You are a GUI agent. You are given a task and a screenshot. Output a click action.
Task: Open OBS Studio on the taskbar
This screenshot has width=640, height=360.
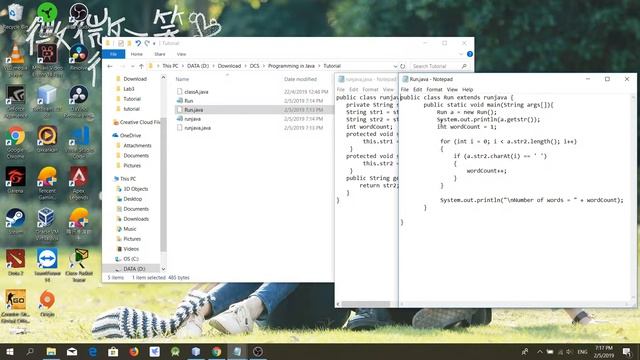[x=258, y=351]
